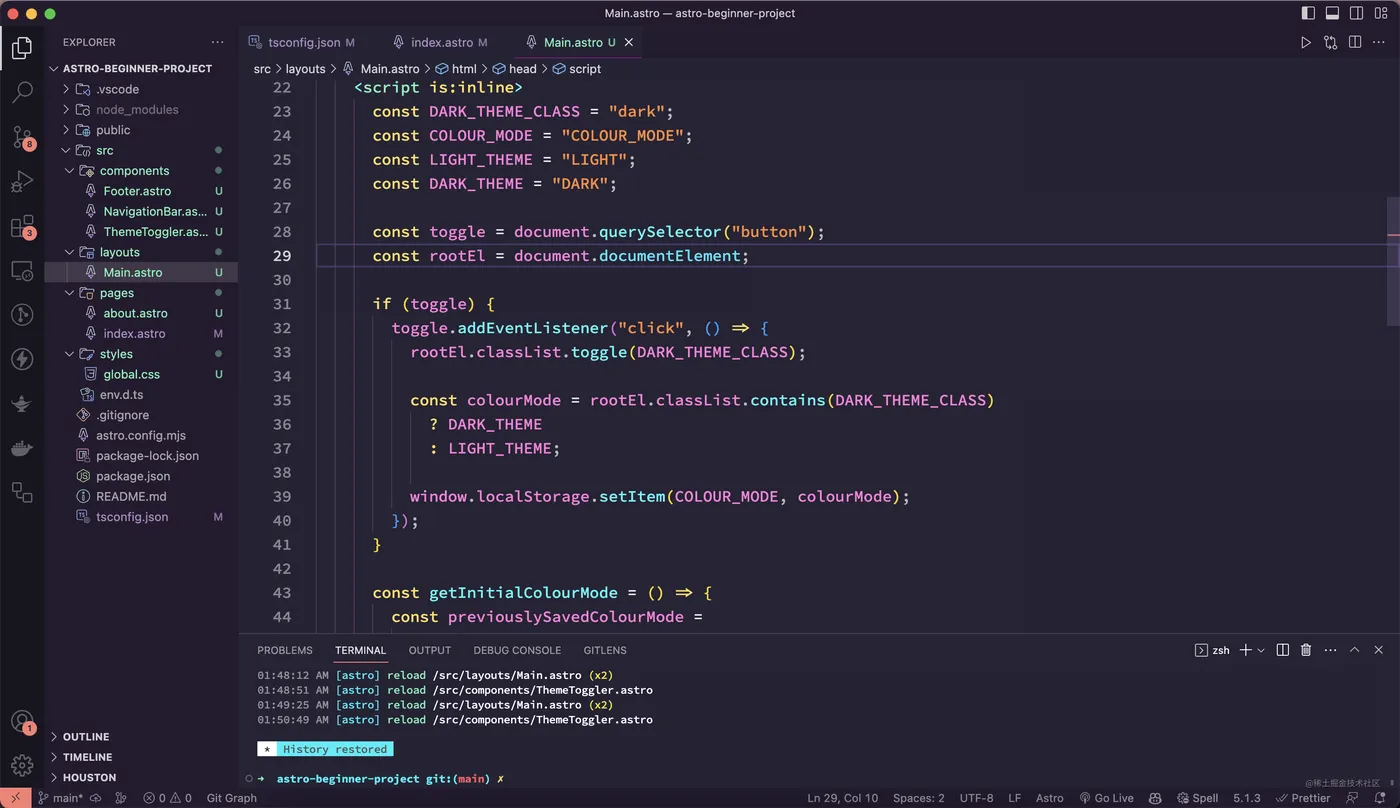Image resolution: width=1400 pixels, height=808 pixels.
Task: Open the Run and Debug view
Action: (x=22, y=182)
